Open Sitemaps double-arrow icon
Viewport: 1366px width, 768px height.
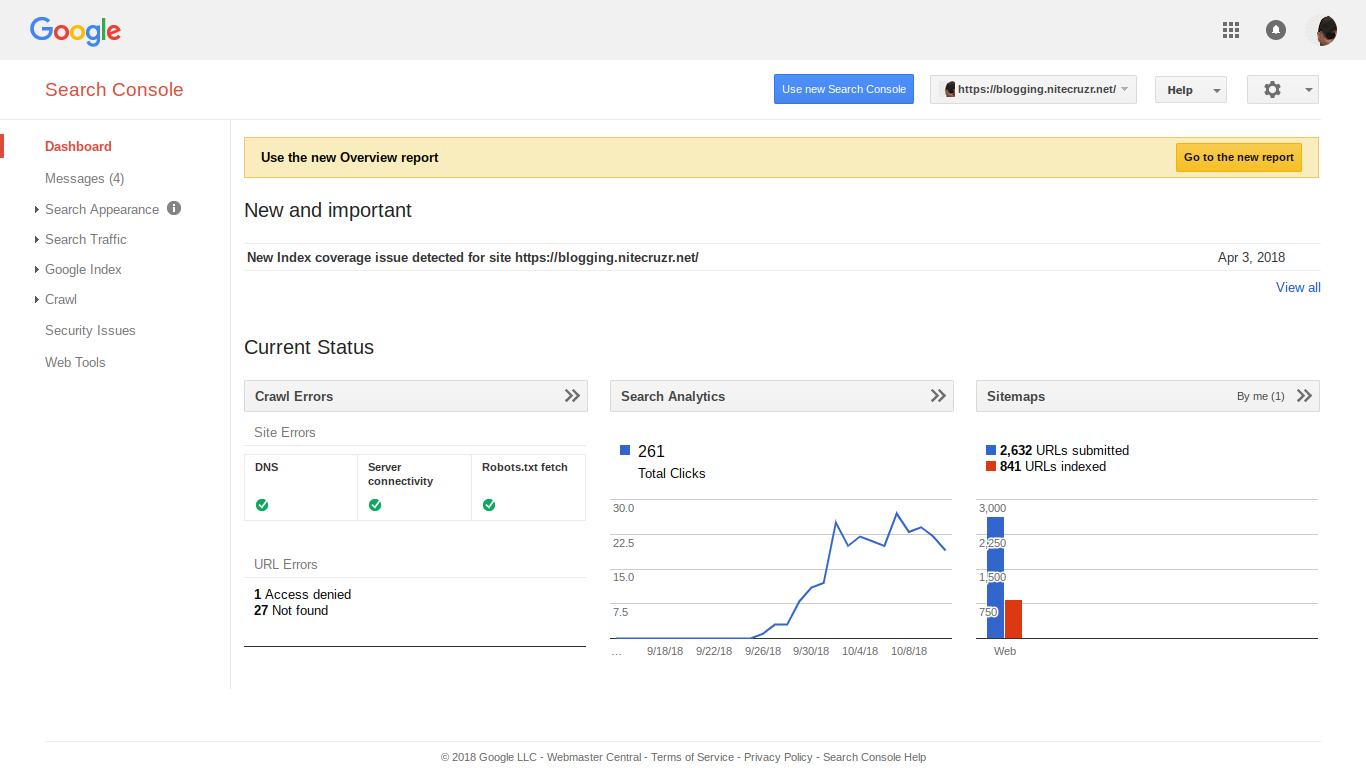click(1304, 396)
